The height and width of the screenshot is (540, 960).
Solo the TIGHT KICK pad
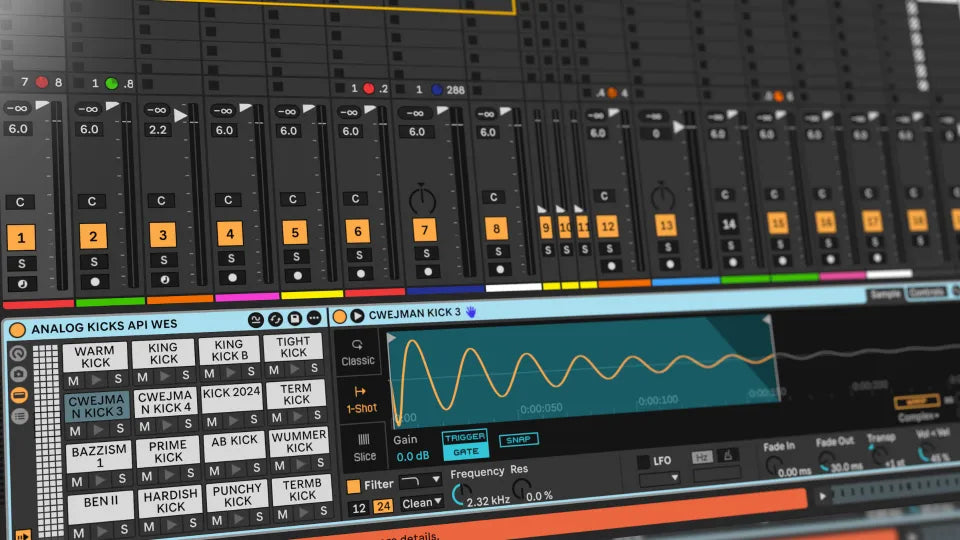click(314, 368)
